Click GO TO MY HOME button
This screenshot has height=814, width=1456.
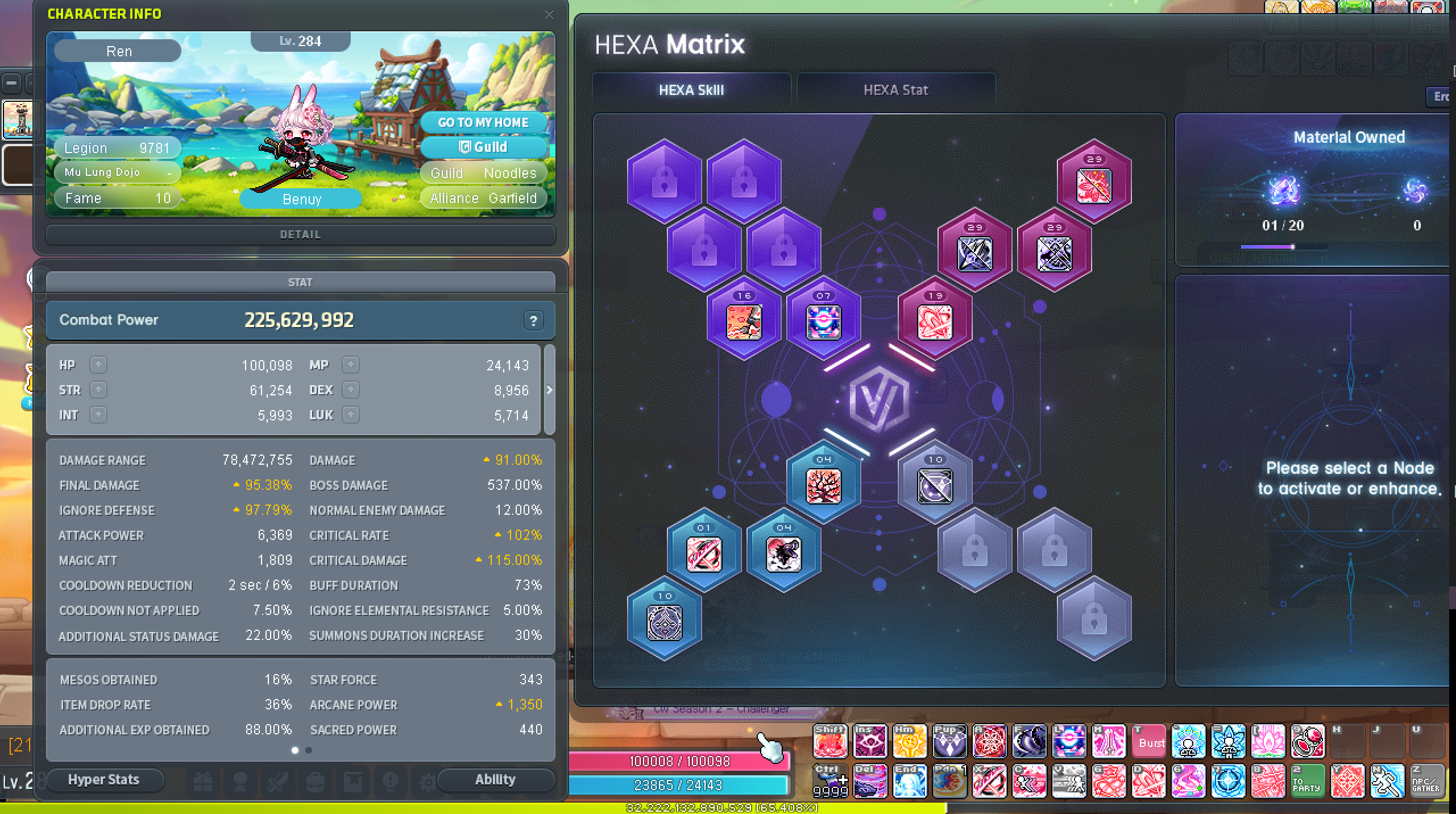pos(483,122)
